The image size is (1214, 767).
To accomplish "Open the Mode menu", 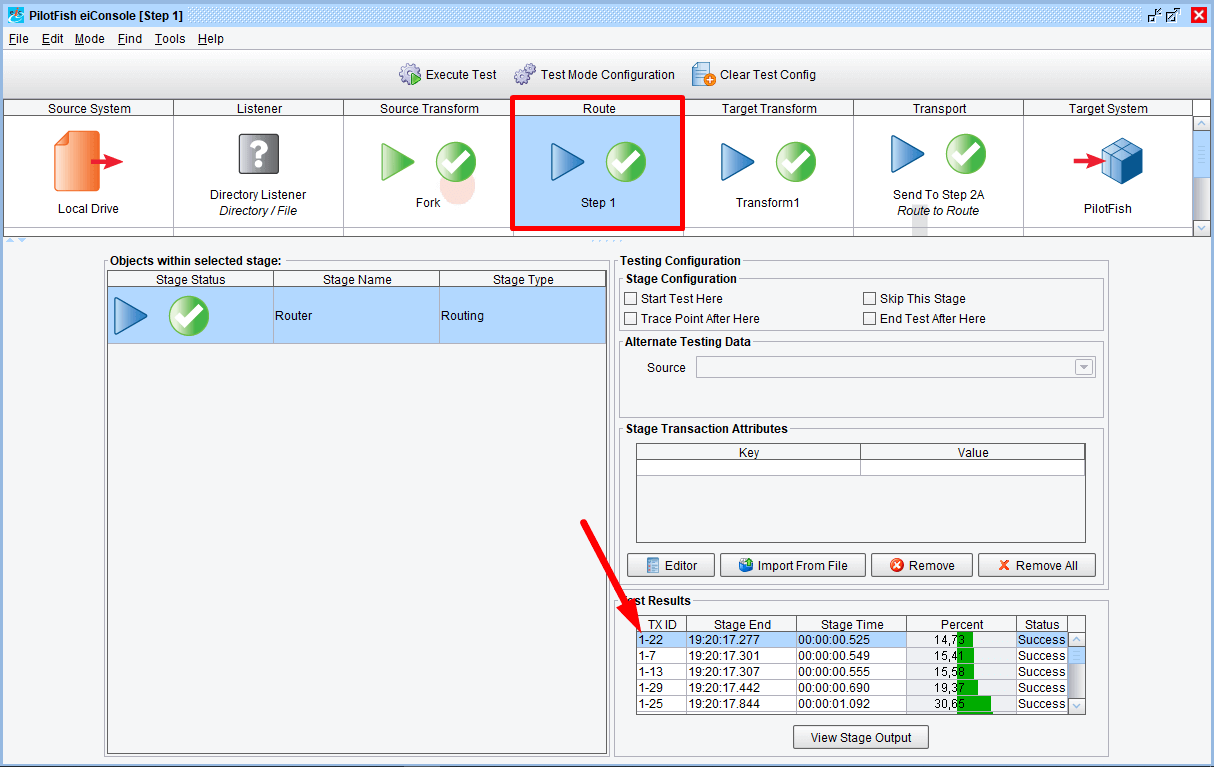I will [x=90, y=39].
